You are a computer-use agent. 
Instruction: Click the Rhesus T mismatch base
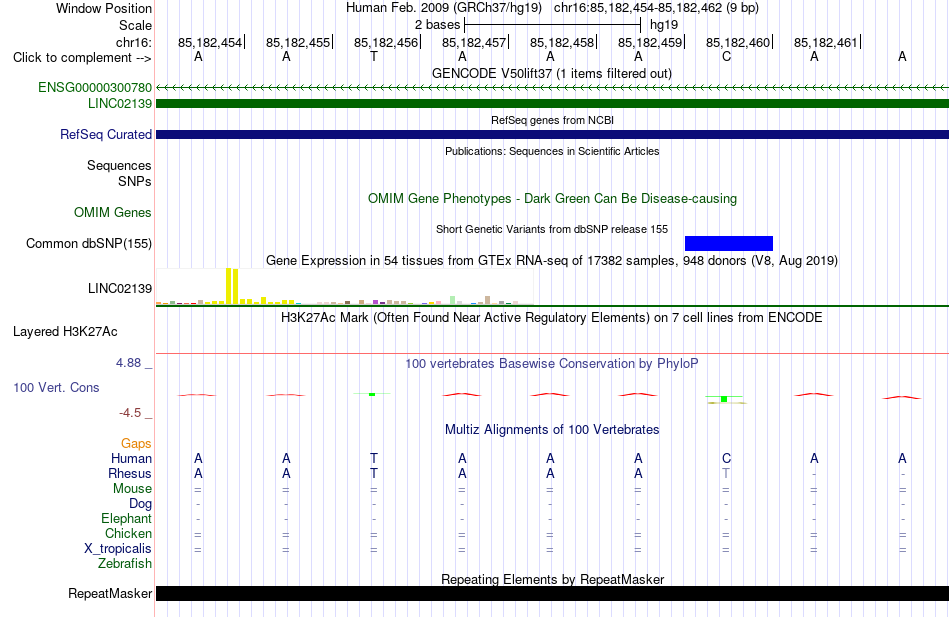coord(726,473)
